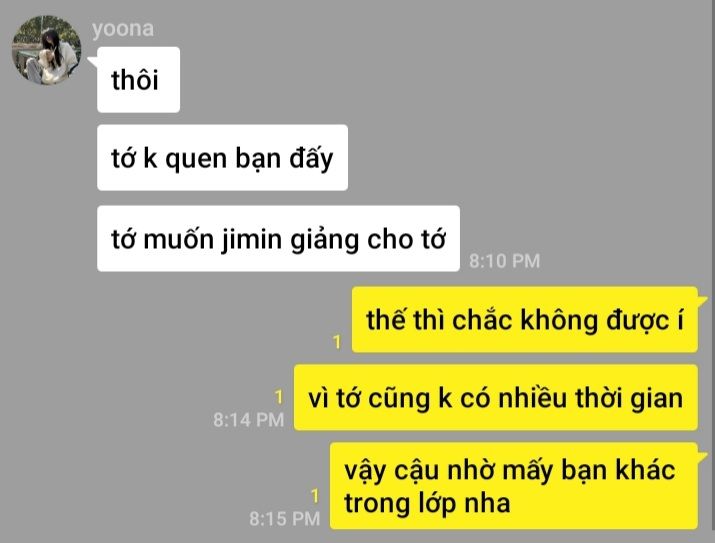Click tail pointer of thế thì chắc bubble

pyautogui.click(x=703, y=300)
